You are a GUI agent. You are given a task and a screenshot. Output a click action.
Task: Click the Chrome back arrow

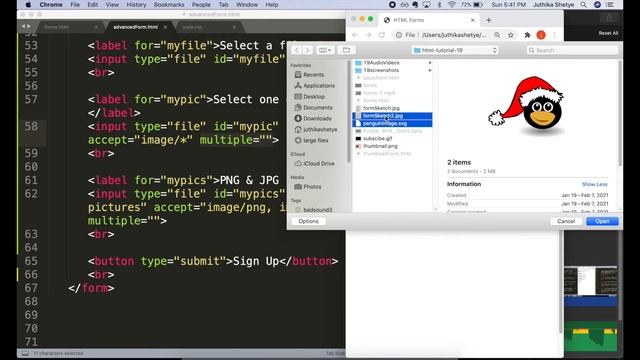pos(355,35)
